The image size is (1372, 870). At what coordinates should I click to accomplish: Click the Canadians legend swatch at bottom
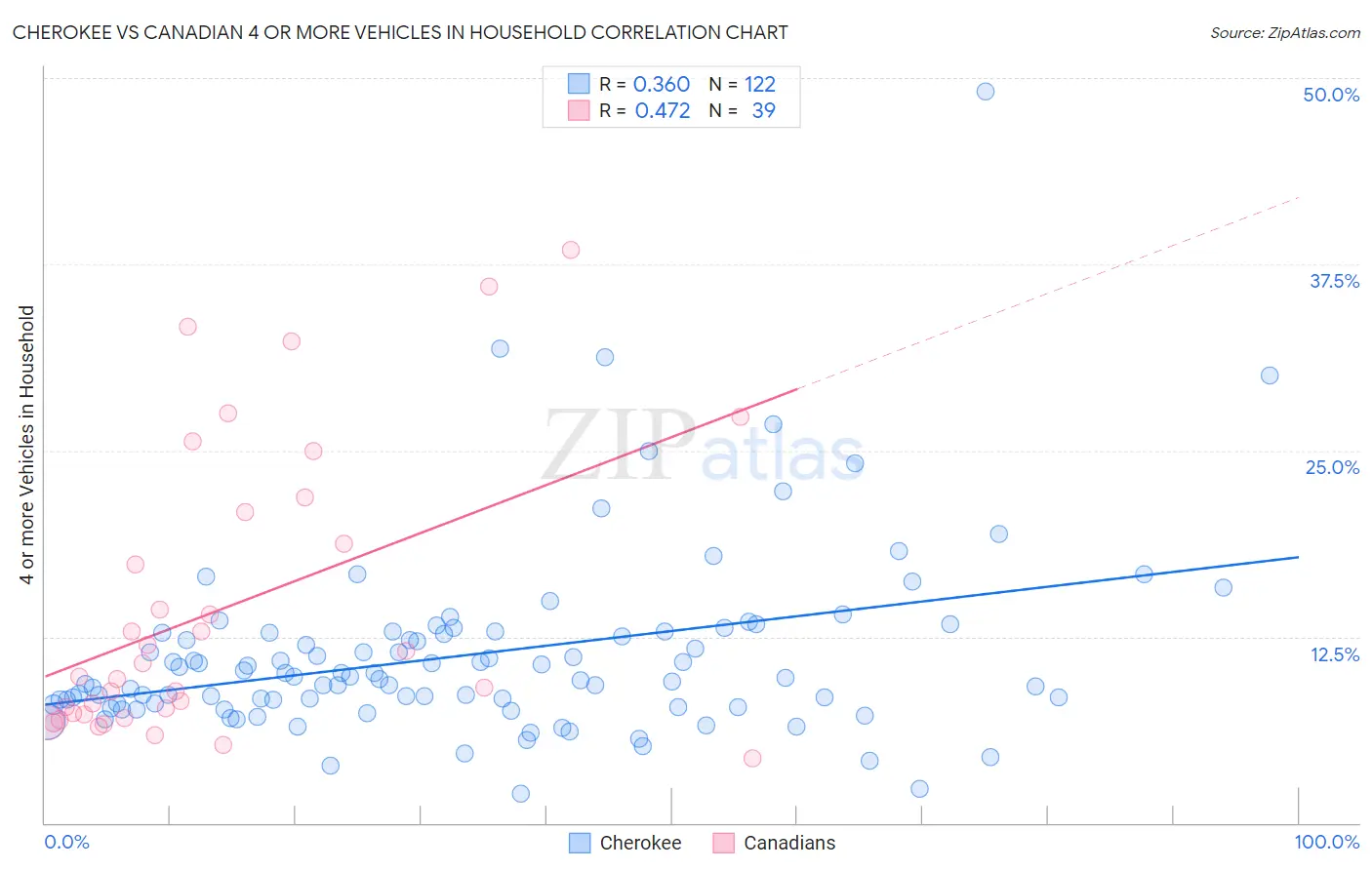click(723, 843)
